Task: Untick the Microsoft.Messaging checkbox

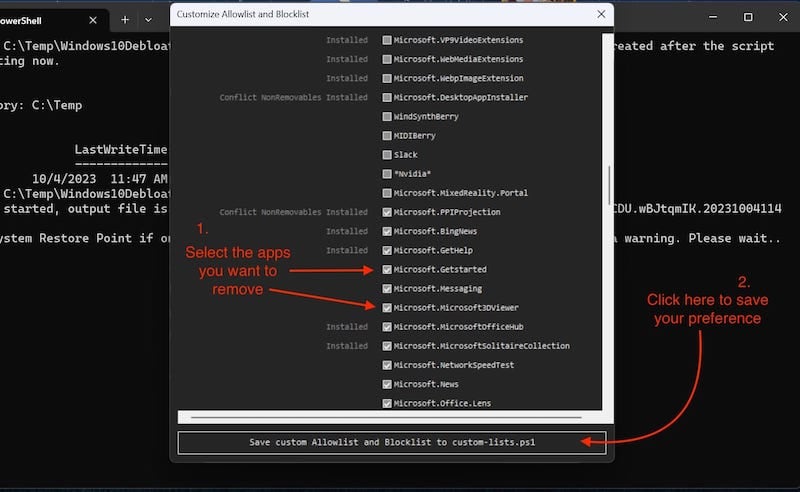Action: pyautogui.click(x=387, y=289)
